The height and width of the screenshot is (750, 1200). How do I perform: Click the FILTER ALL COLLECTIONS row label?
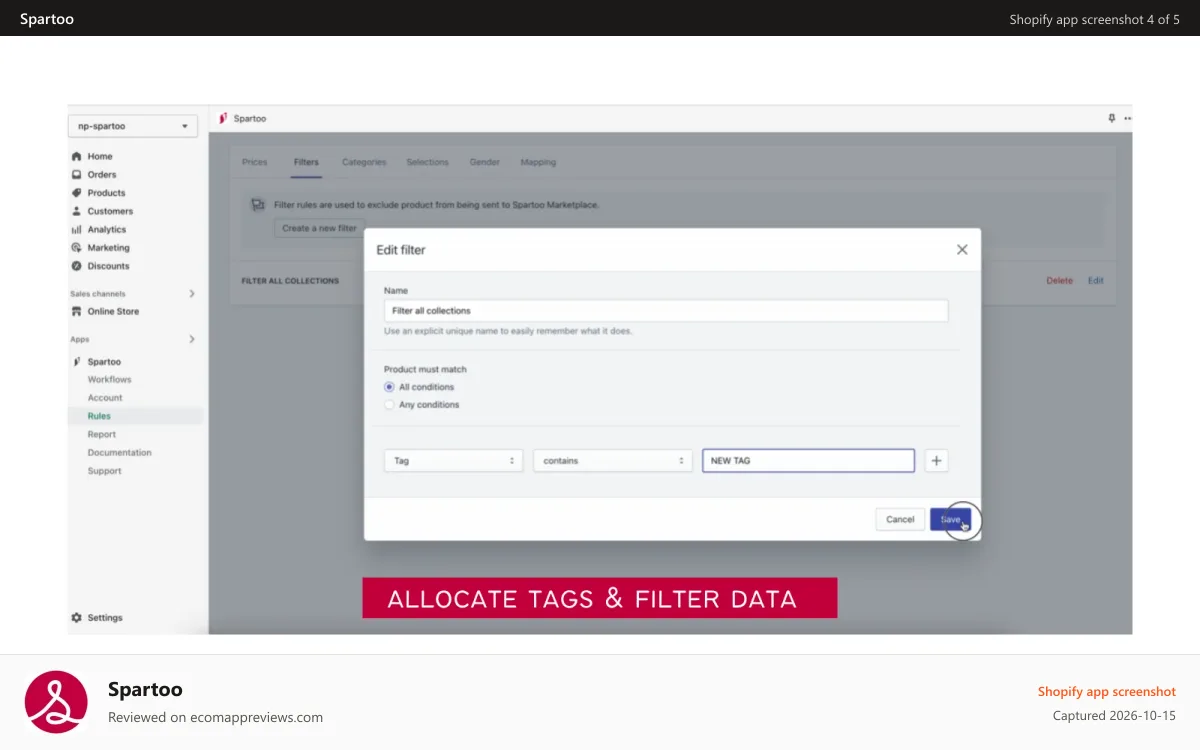pos(290,281)
